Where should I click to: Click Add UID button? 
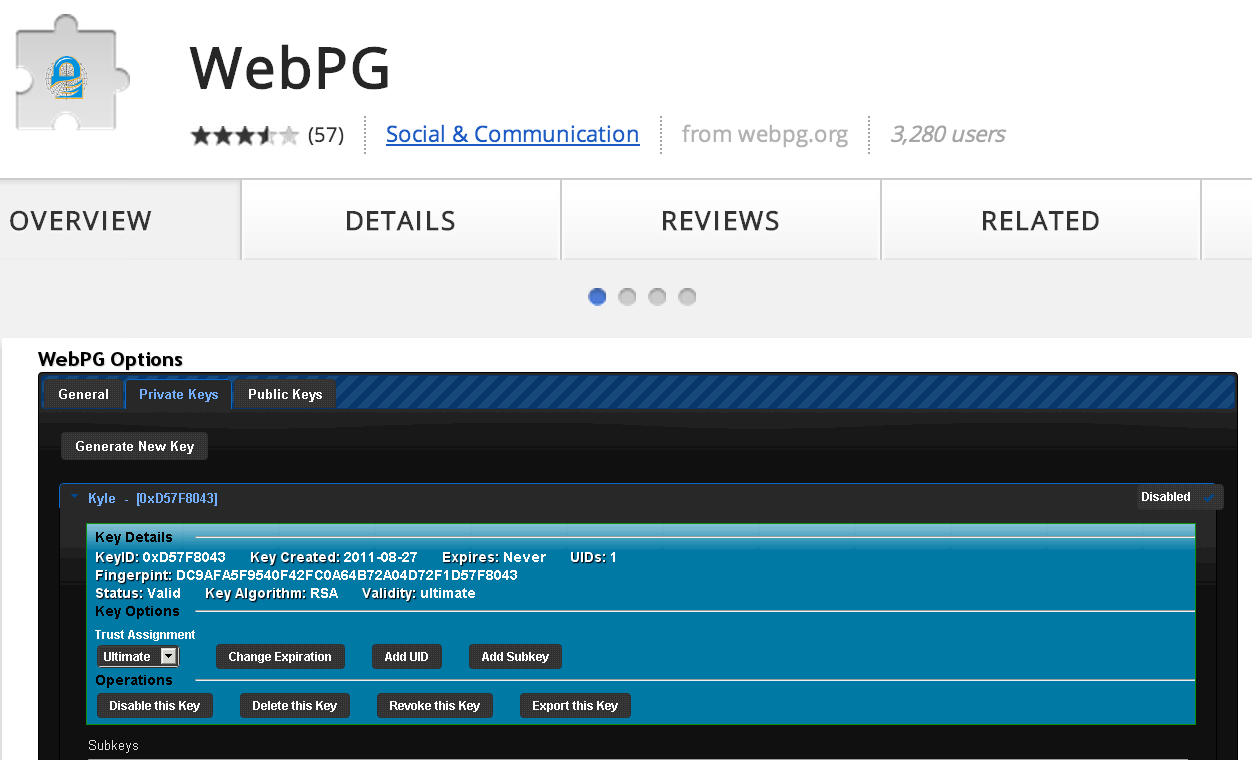[406, 657]
